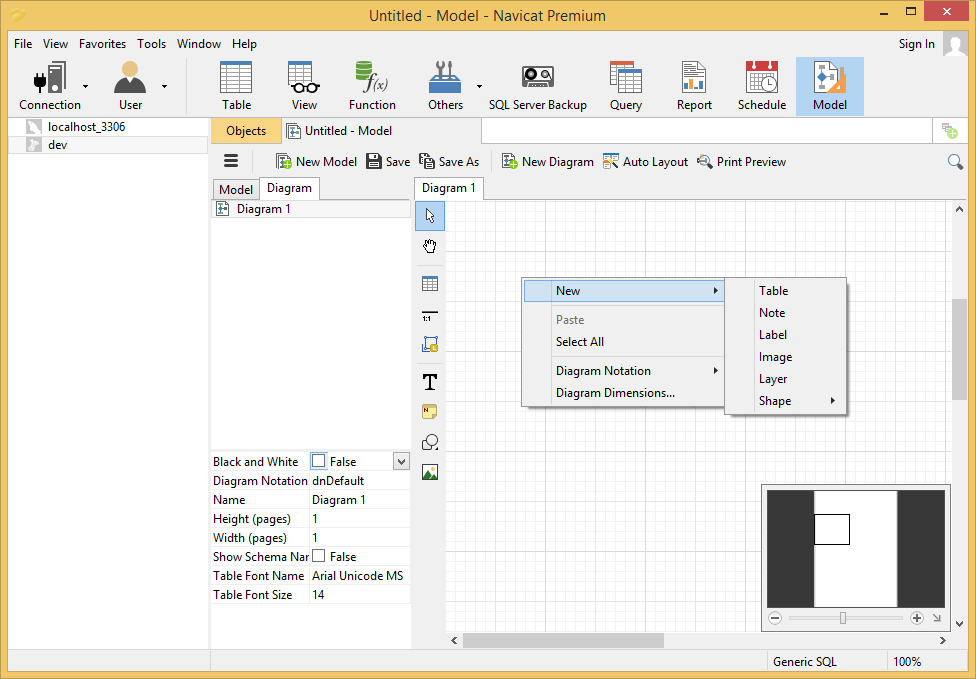
Task: Choose Table from the New submenu
Action: click(773, 291)
